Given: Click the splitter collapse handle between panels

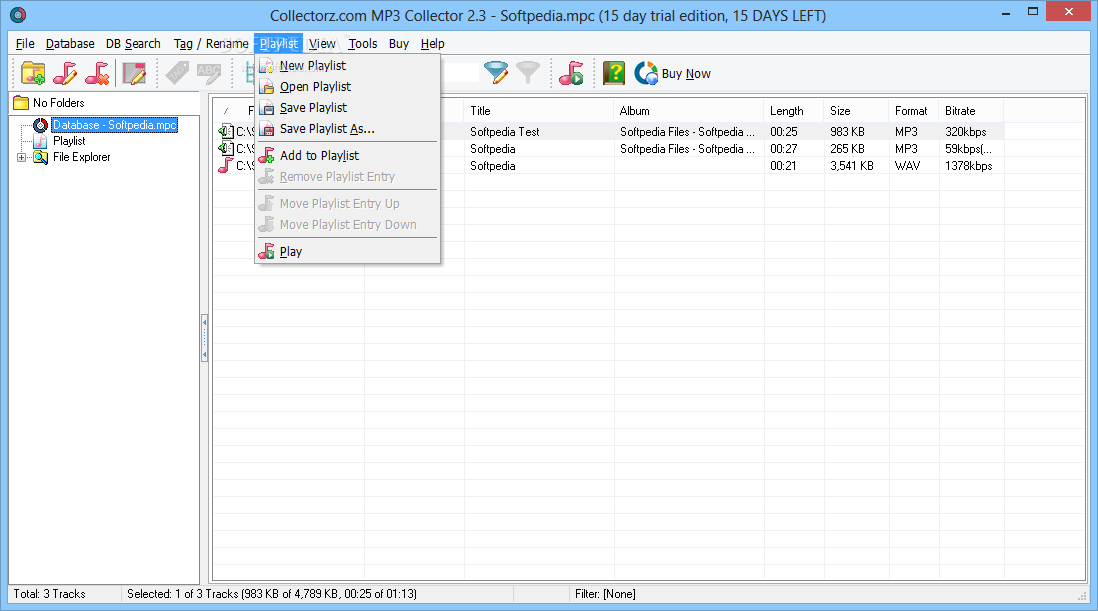Looking at the screenshot, I should 204,338.
